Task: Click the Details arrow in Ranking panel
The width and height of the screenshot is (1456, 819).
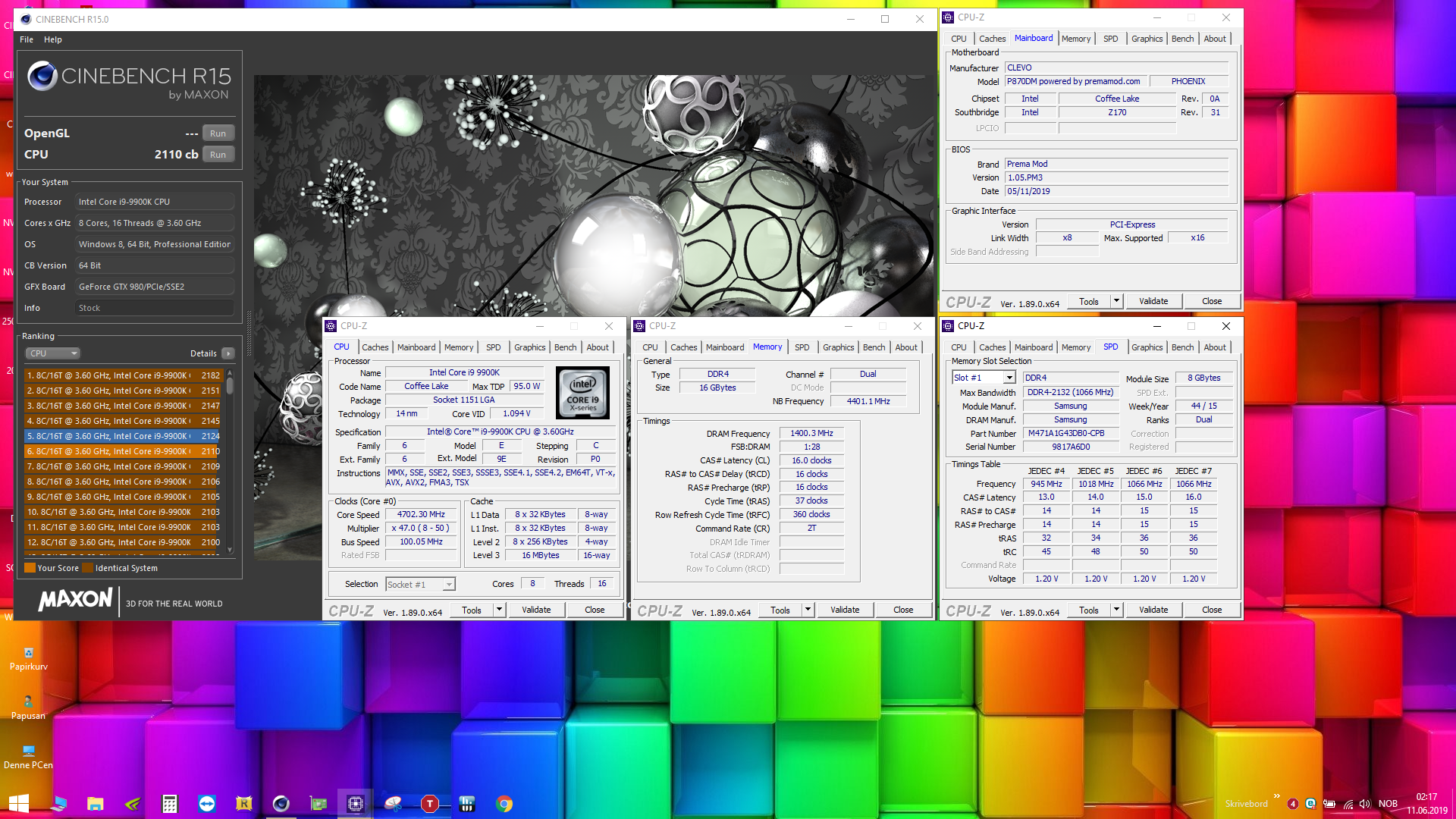Action: pyautogui.click(x=228, y=353)
